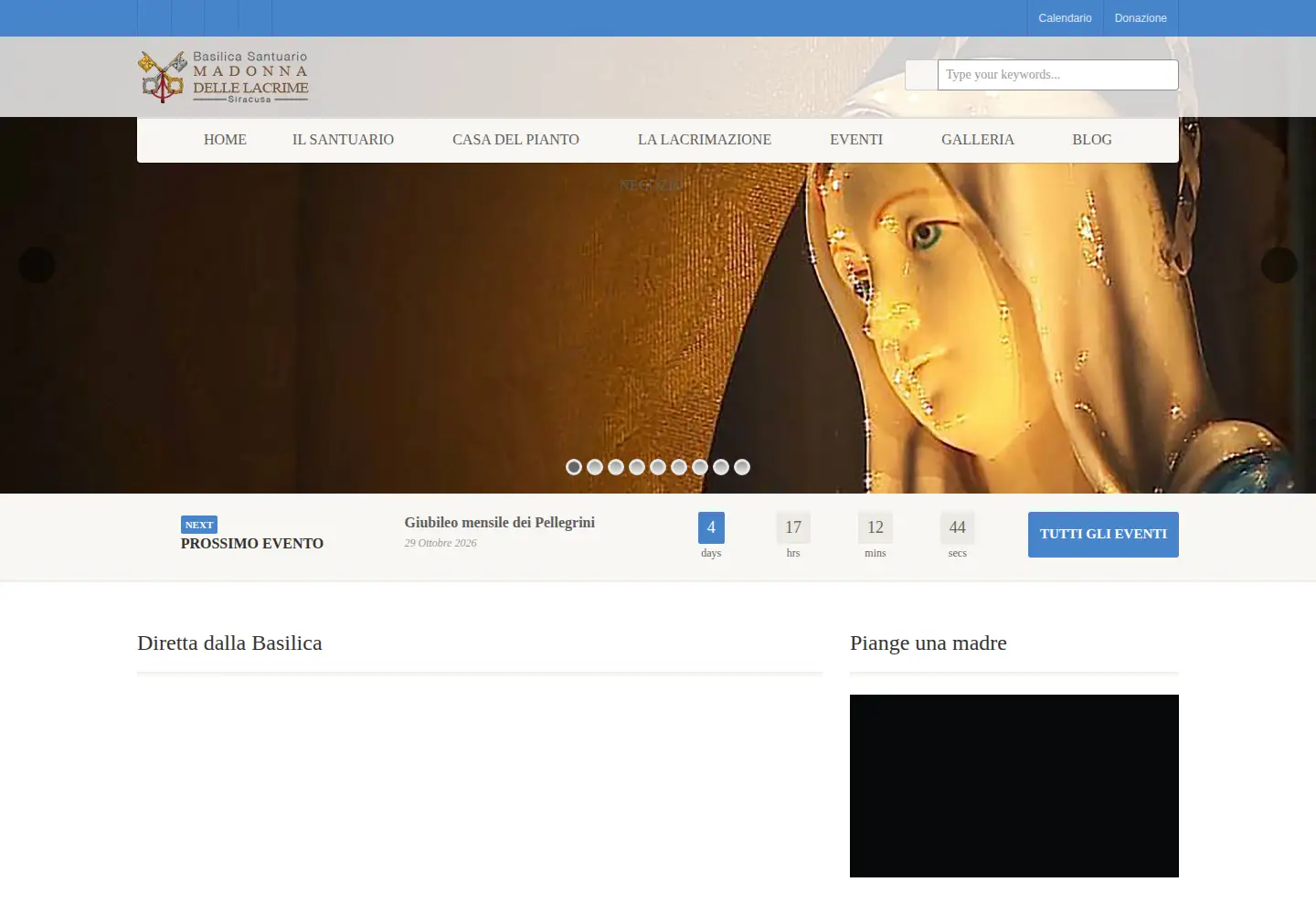Image resolution: width=1316 pixels, height=914 pixels.
Task: Open the Donazione link in top bar
Action: (1141, 18)
